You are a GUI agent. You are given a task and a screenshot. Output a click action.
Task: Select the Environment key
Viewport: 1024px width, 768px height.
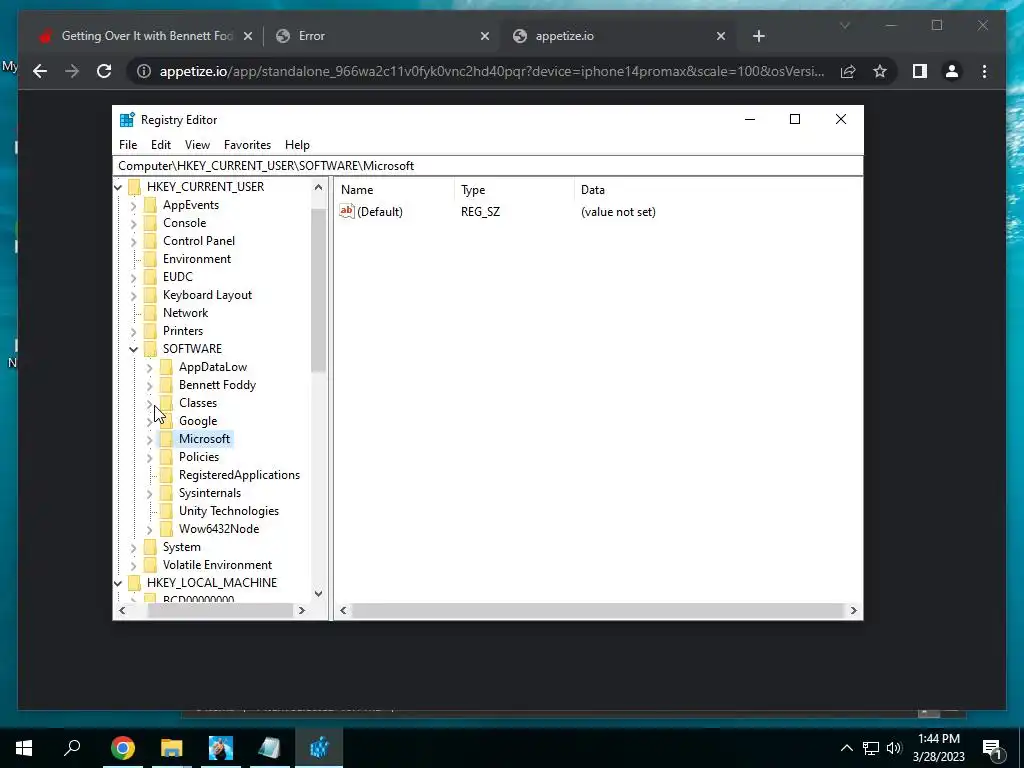[197, 259]
